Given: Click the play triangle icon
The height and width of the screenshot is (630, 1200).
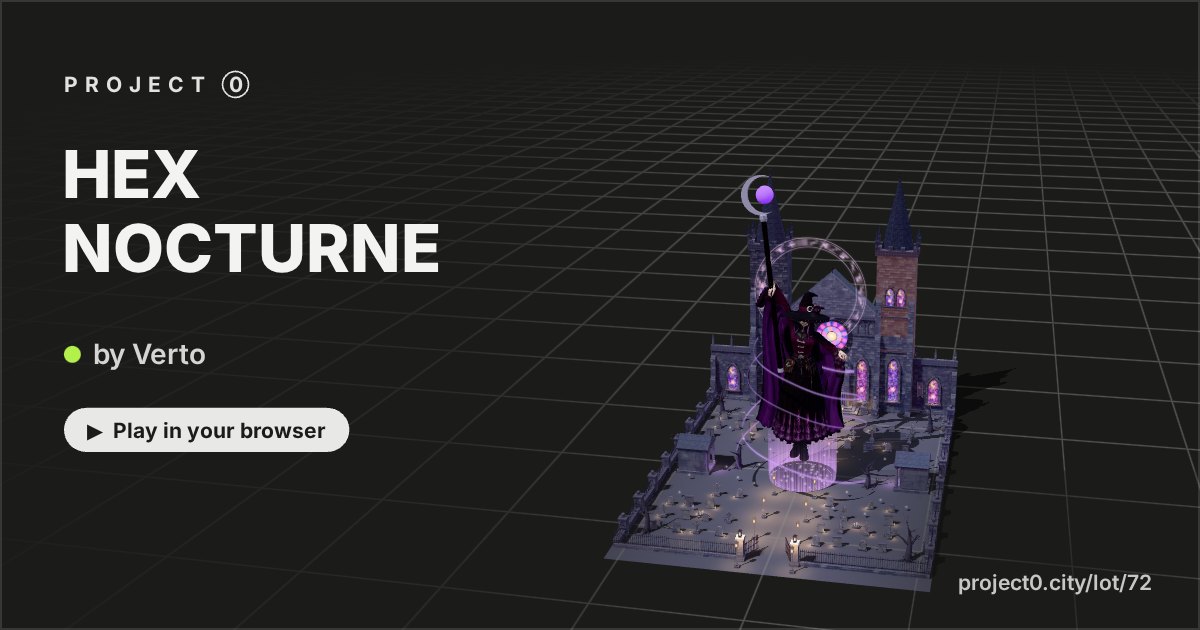Looking at the screenshot, I should coord(95,432).
